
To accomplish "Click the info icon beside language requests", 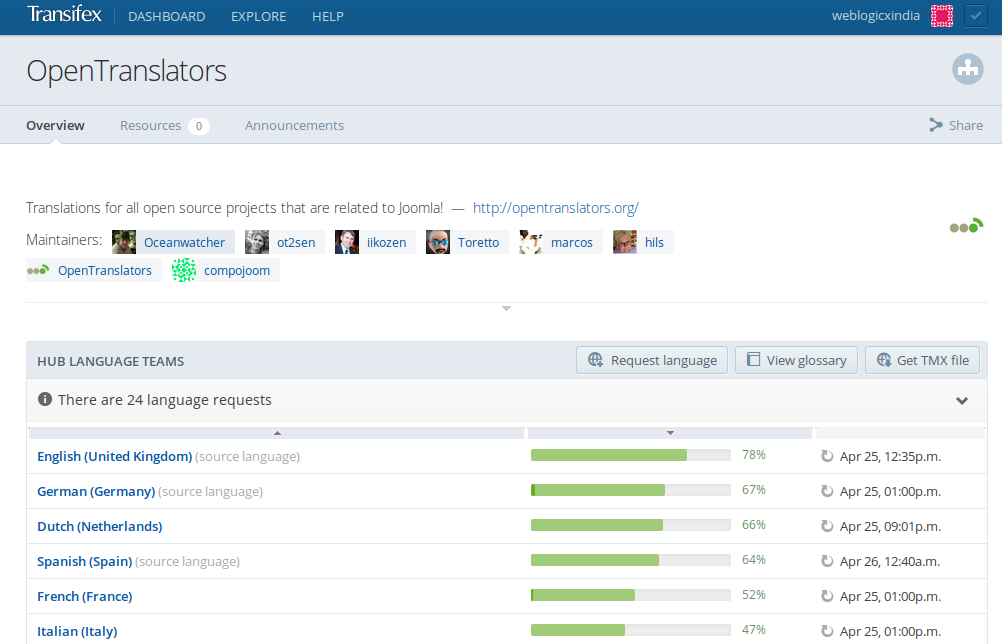I will coord(45,400).
